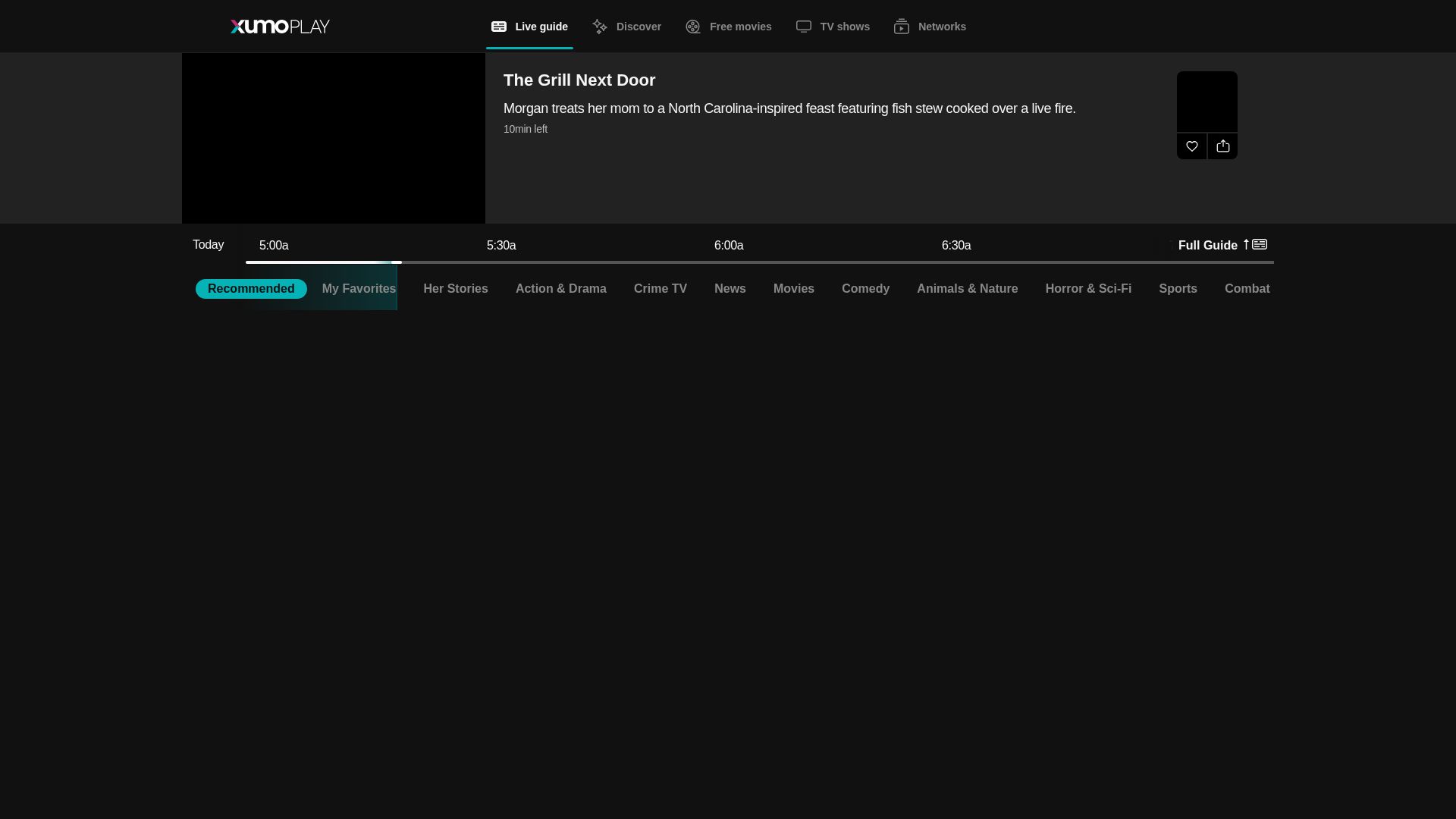
Task: Click the channel logo thumbnail
Action: [x=1207, y=102]
